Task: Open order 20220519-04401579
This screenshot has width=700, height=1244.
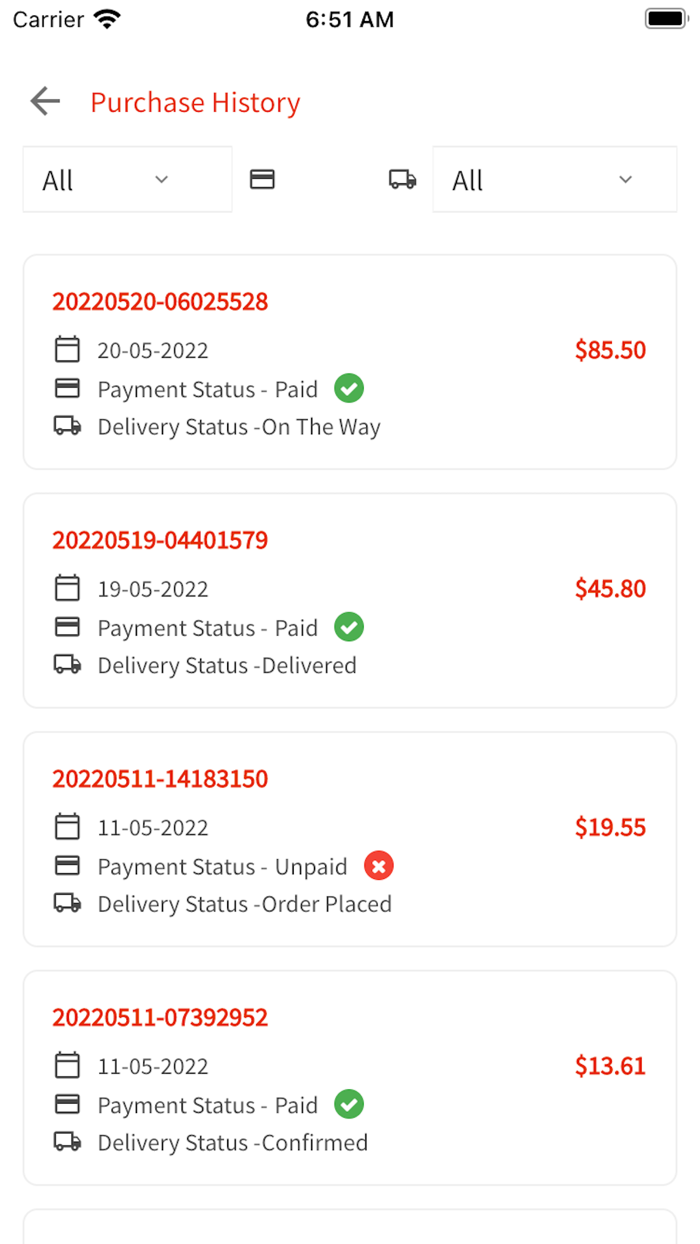Action: tap(160, 541)
